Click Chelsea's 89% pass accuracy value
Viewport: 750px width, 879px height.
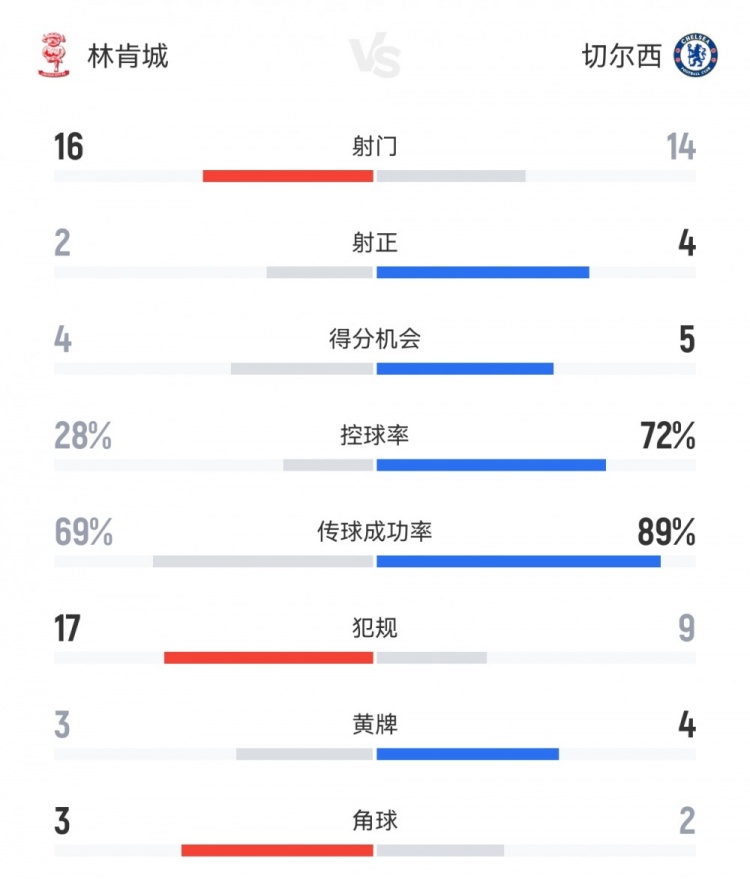(x=666, y=533)
